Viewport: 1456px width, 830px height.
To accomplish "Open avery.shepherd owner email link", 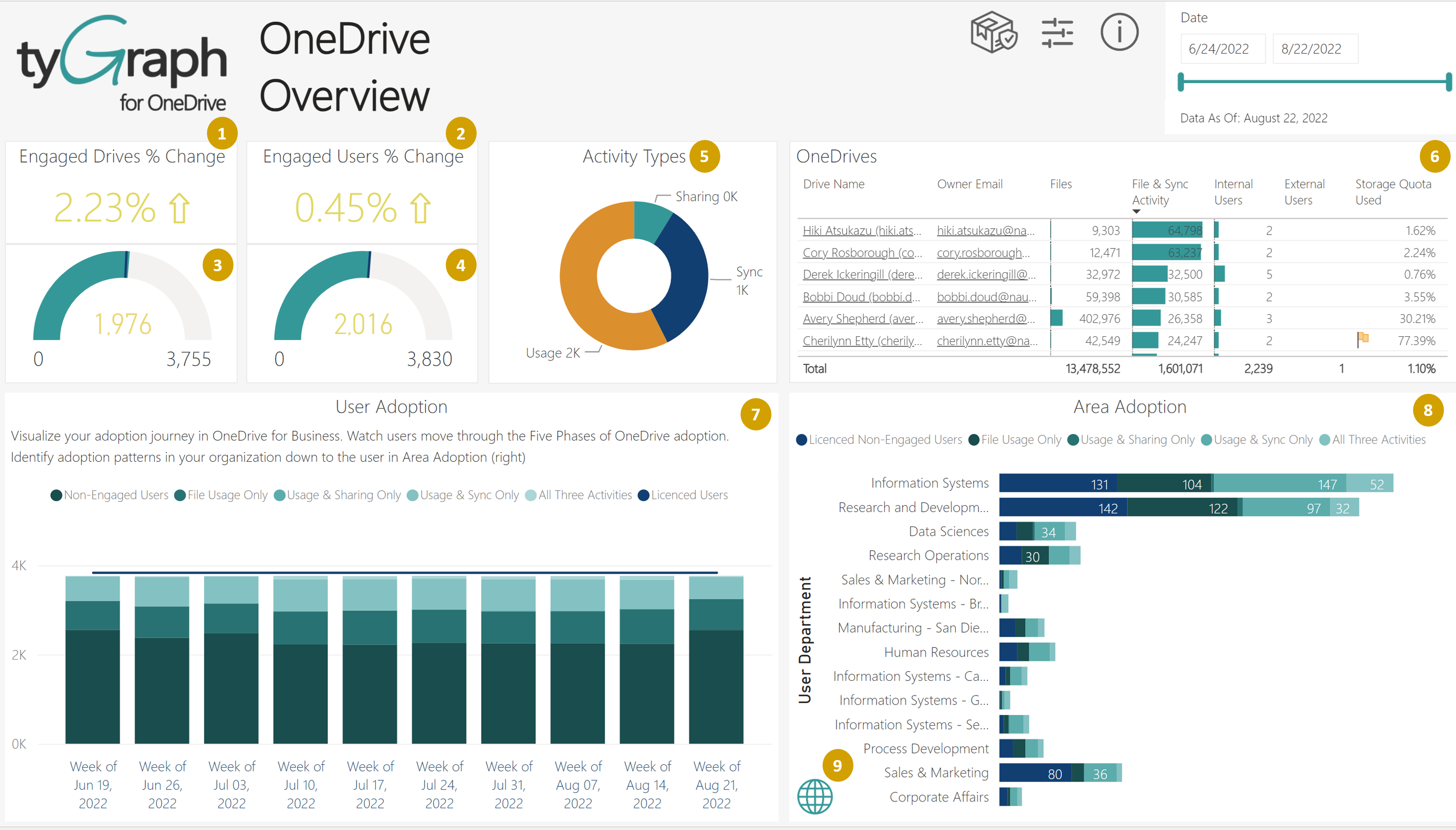I will [985, 318].
